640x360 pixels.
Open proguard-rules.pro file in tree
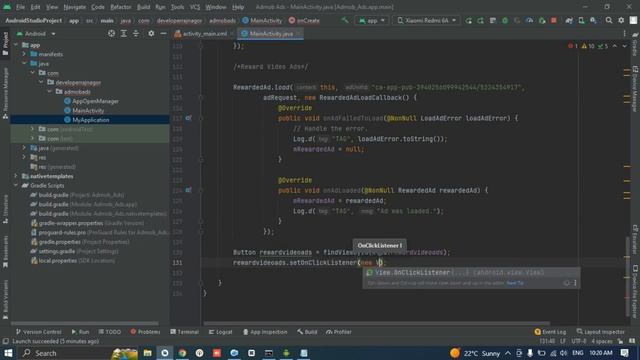(100, 232)
